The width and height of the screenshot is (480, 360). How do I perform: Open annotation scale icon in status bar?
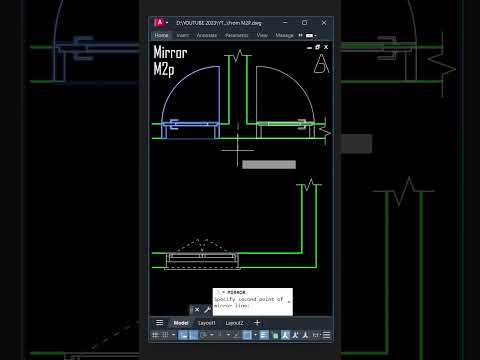click(305, 335)
